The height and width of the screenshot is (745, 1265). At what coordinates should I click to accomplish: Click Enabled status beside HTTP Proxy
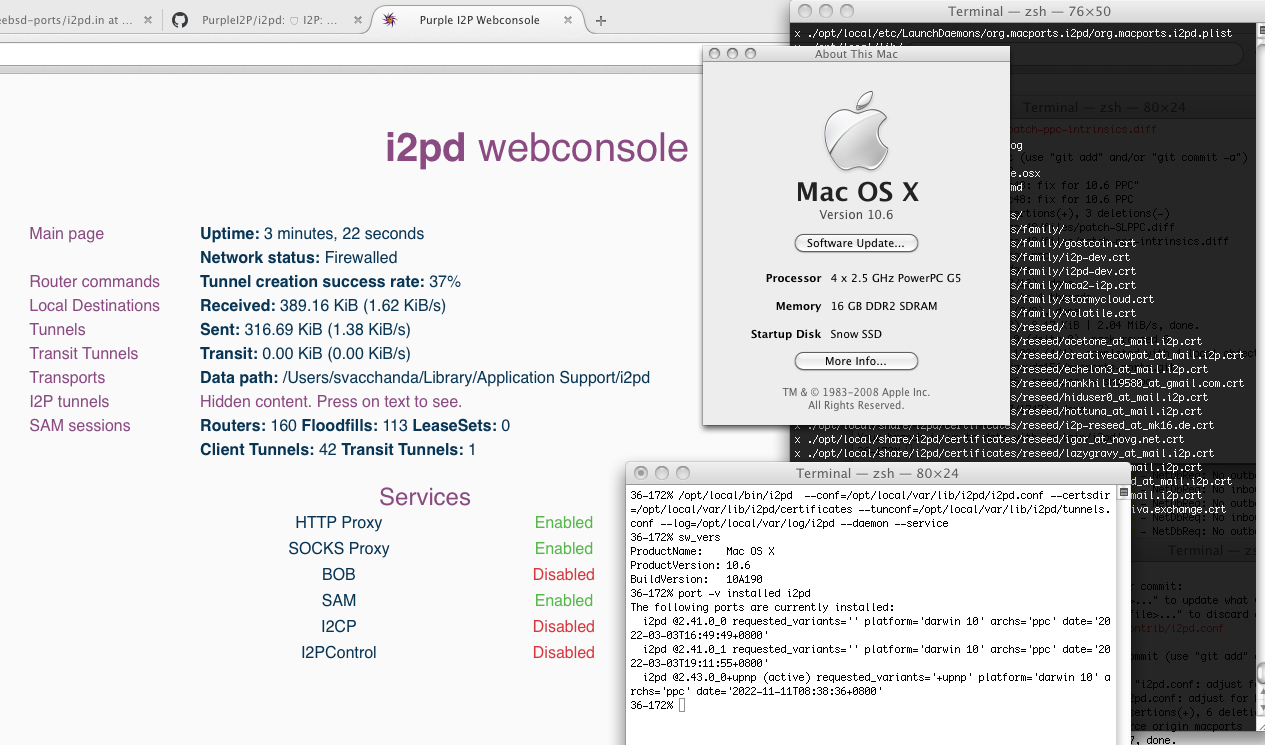(x=563, y=522)
